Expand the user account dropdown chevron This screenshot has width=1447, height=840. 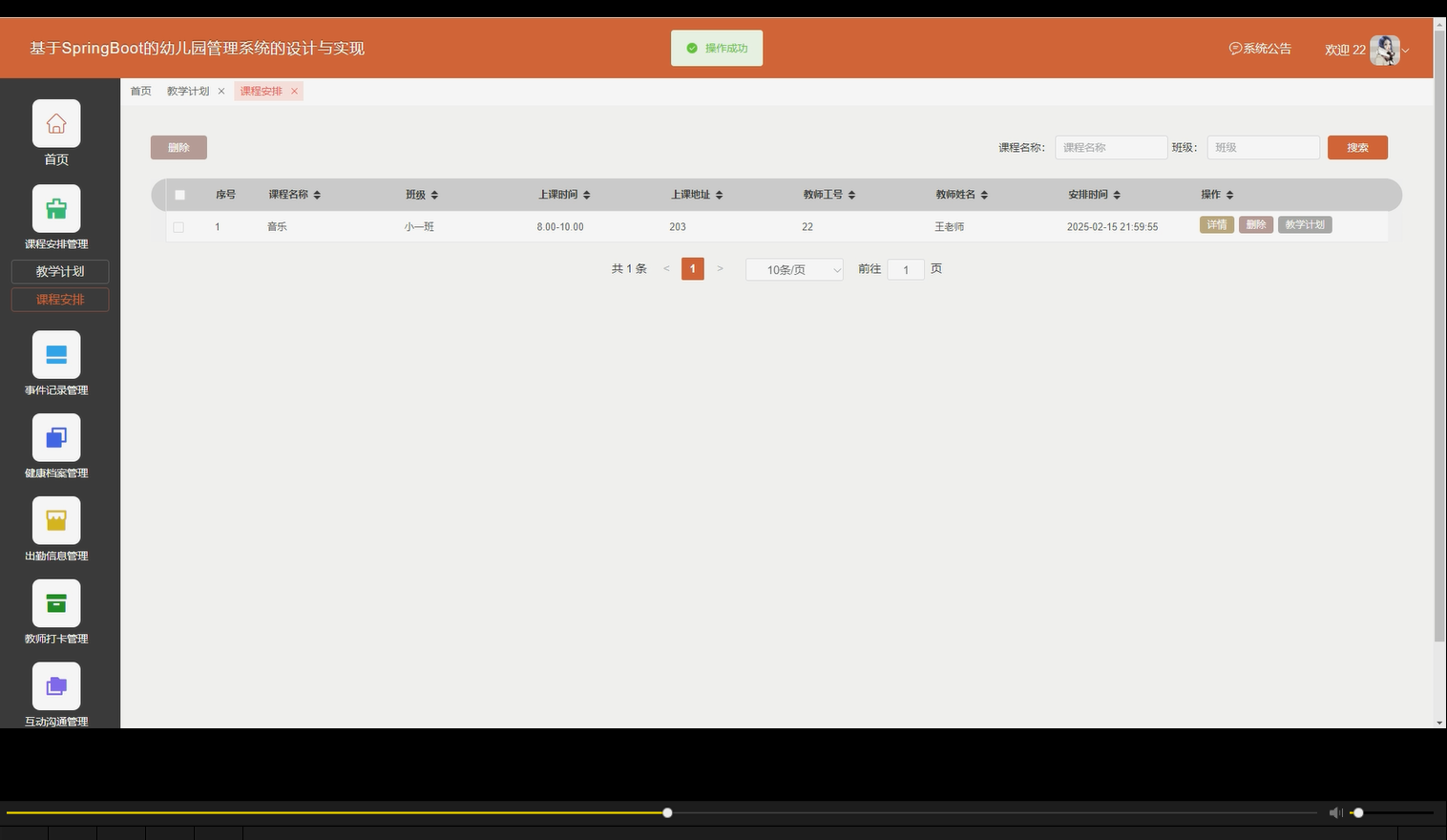(x=1405, y=51)
